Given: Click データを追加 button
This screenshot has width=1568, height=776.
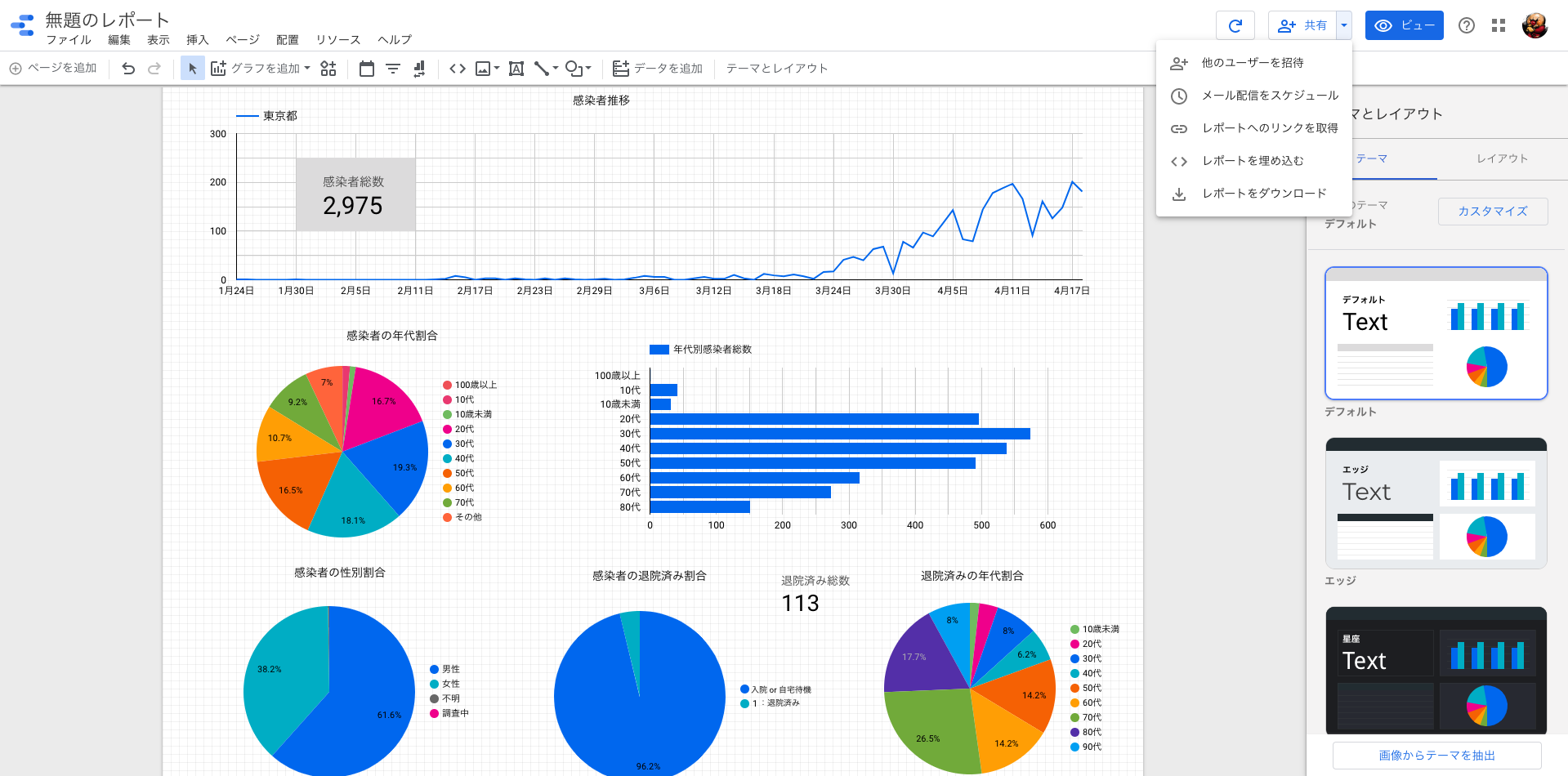Looking at the screenshot, I should [x=658, y=69].
